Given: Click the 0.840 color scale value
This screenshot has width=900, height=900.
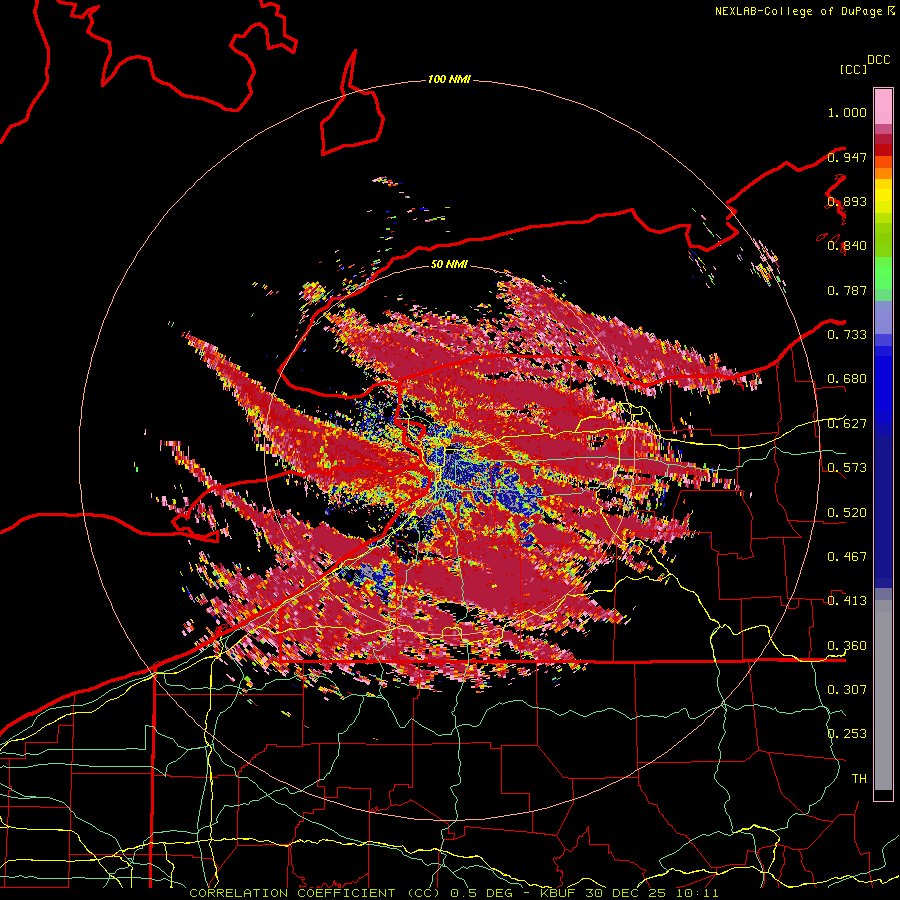Looking at the screenshot, I should [x=847, y=246].
